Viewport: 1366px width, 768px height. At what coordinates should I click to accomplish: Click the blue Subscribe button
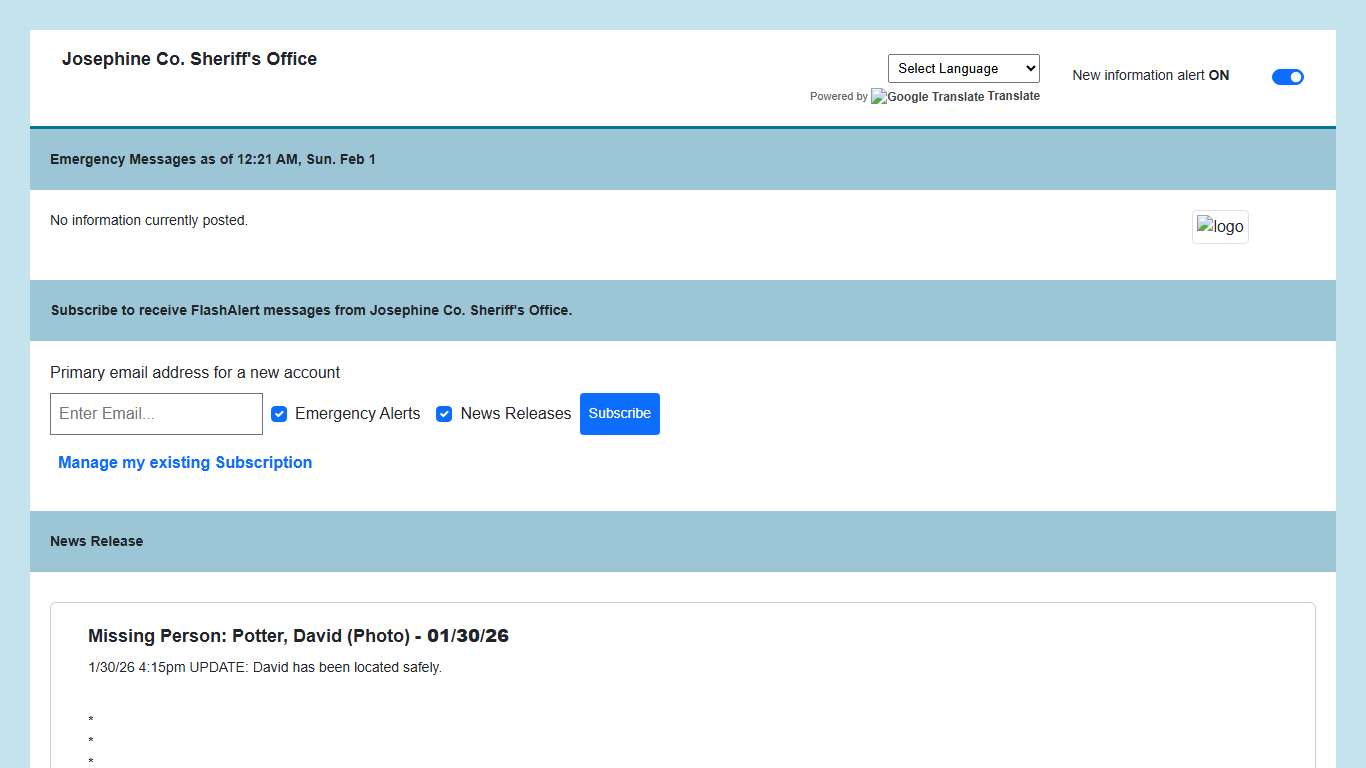point(619,414)
